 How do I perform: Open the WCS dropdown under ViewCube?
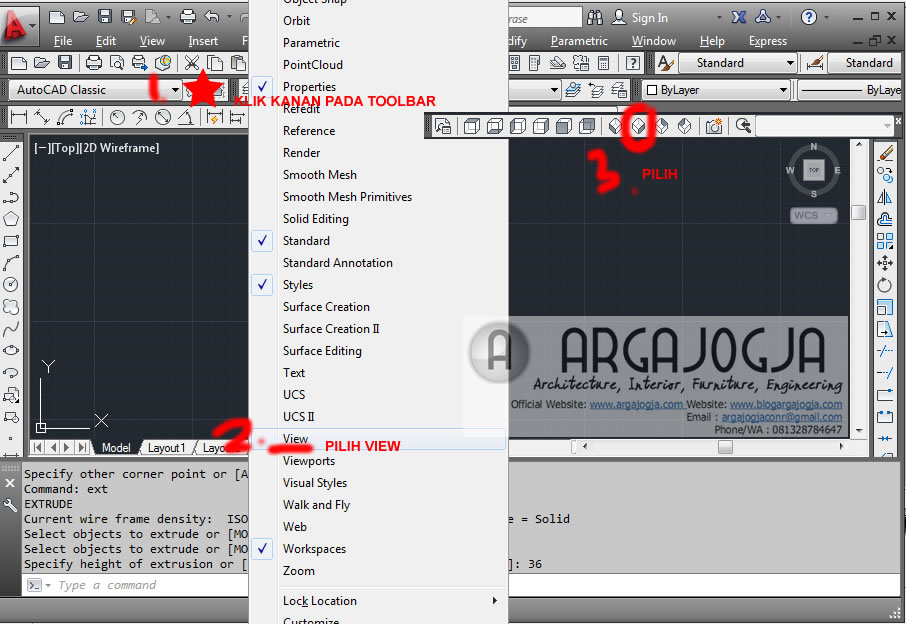814,216
